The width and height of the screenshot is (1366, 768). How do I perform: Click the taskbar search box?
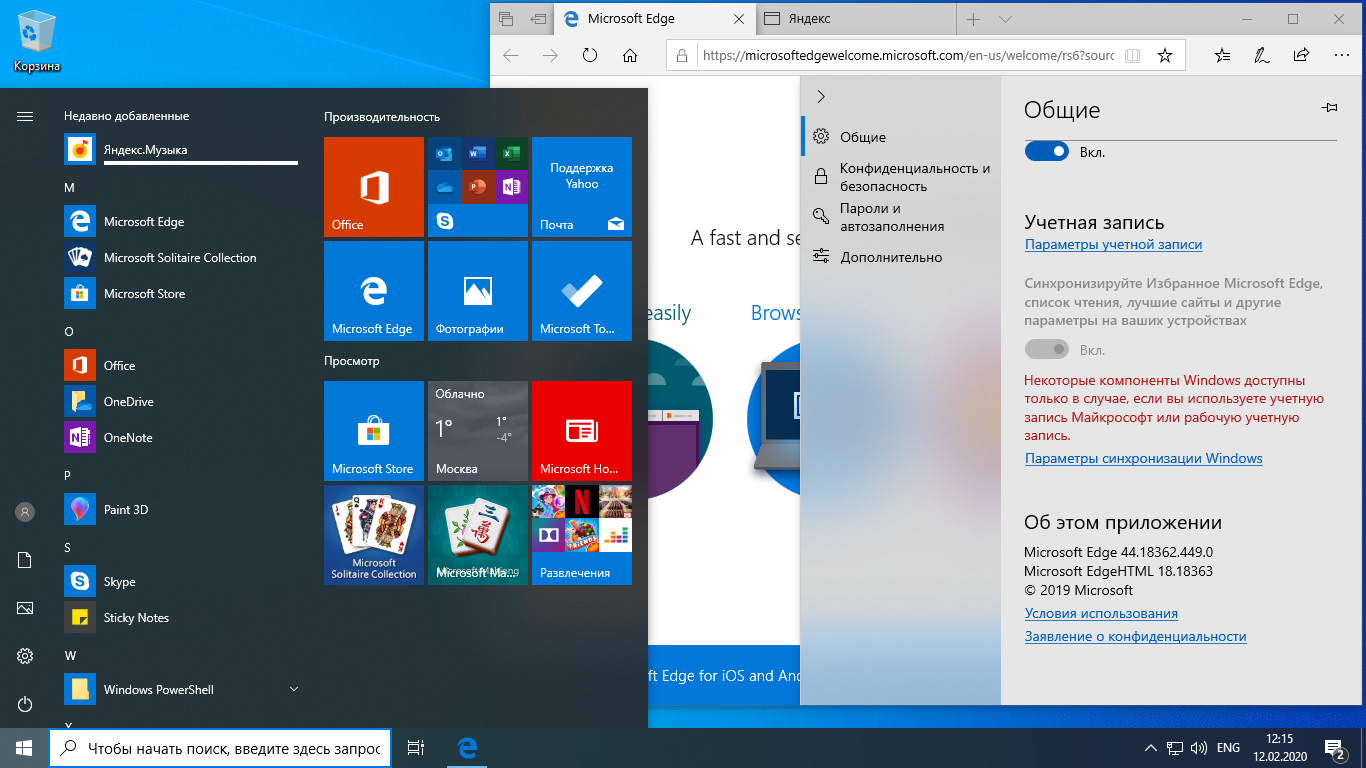(220, 748)
